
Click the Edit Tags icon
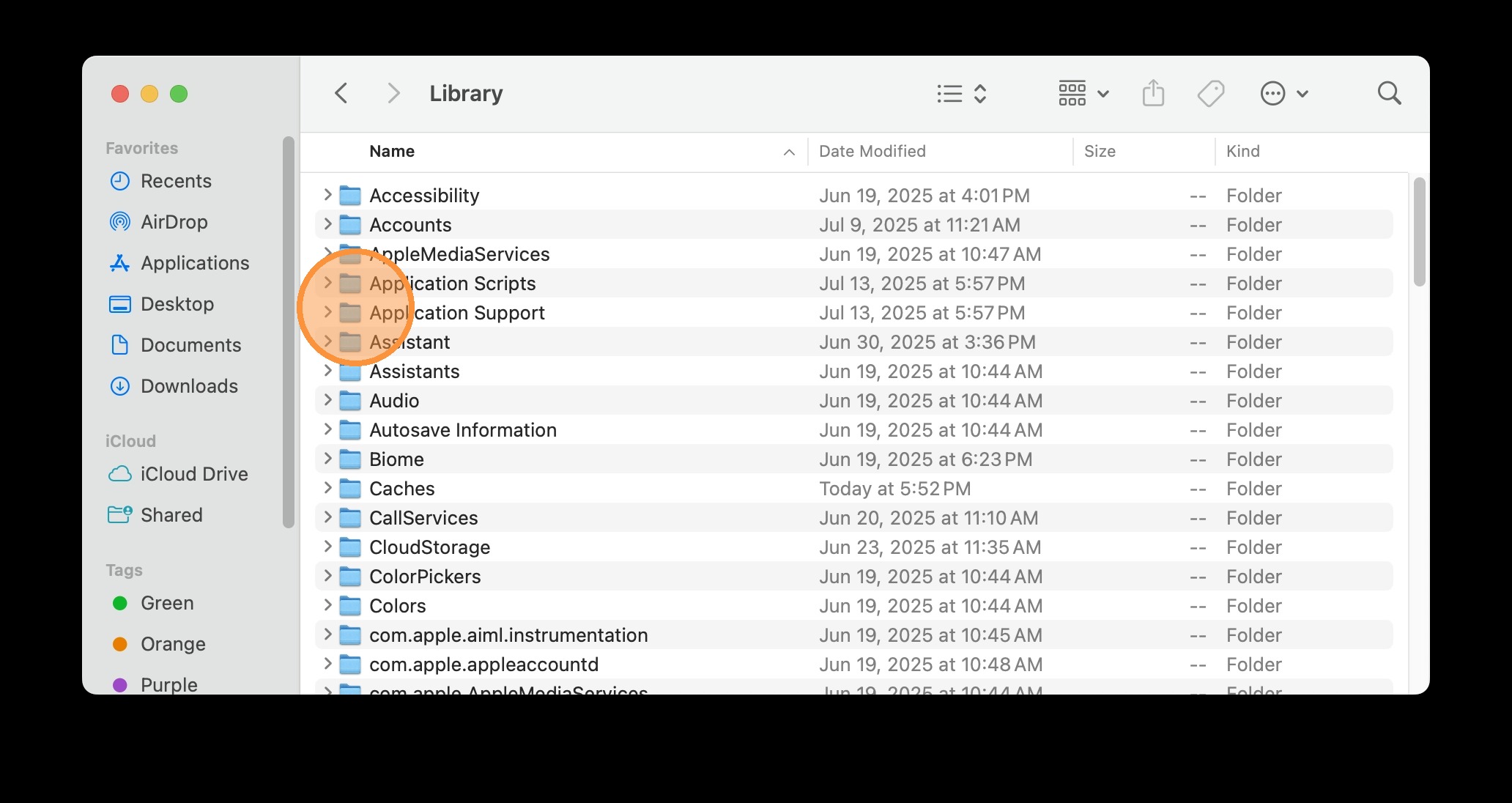point(1211,93)
